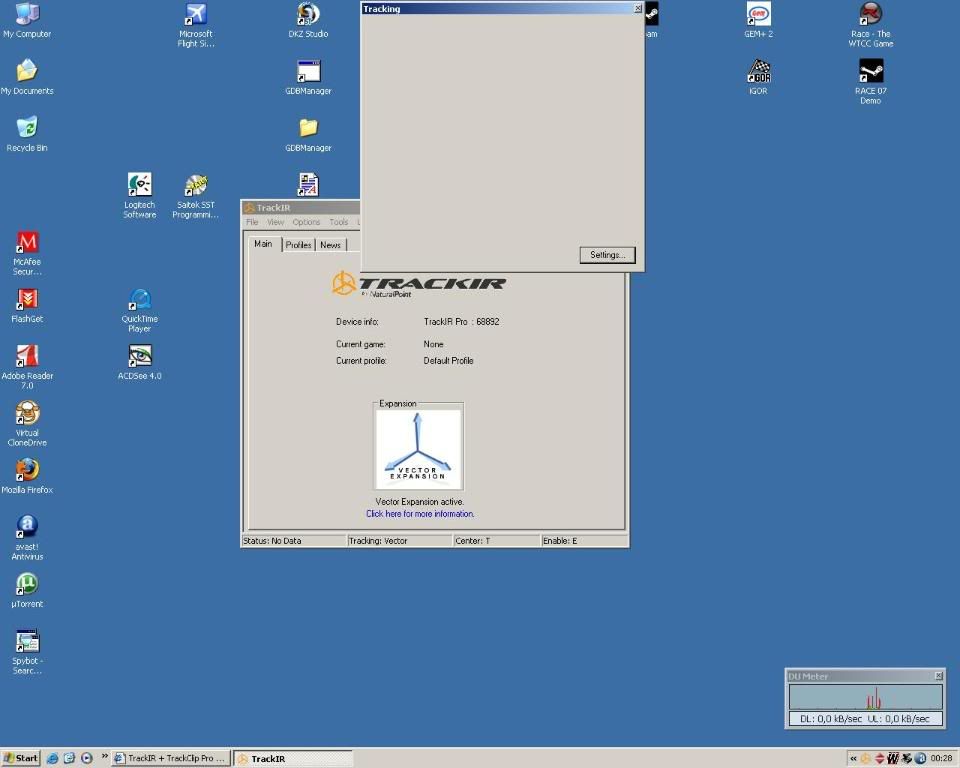Screen dimensions: 960x768
Task: Open the File menu in TrackIR
Action: (252, 222)
